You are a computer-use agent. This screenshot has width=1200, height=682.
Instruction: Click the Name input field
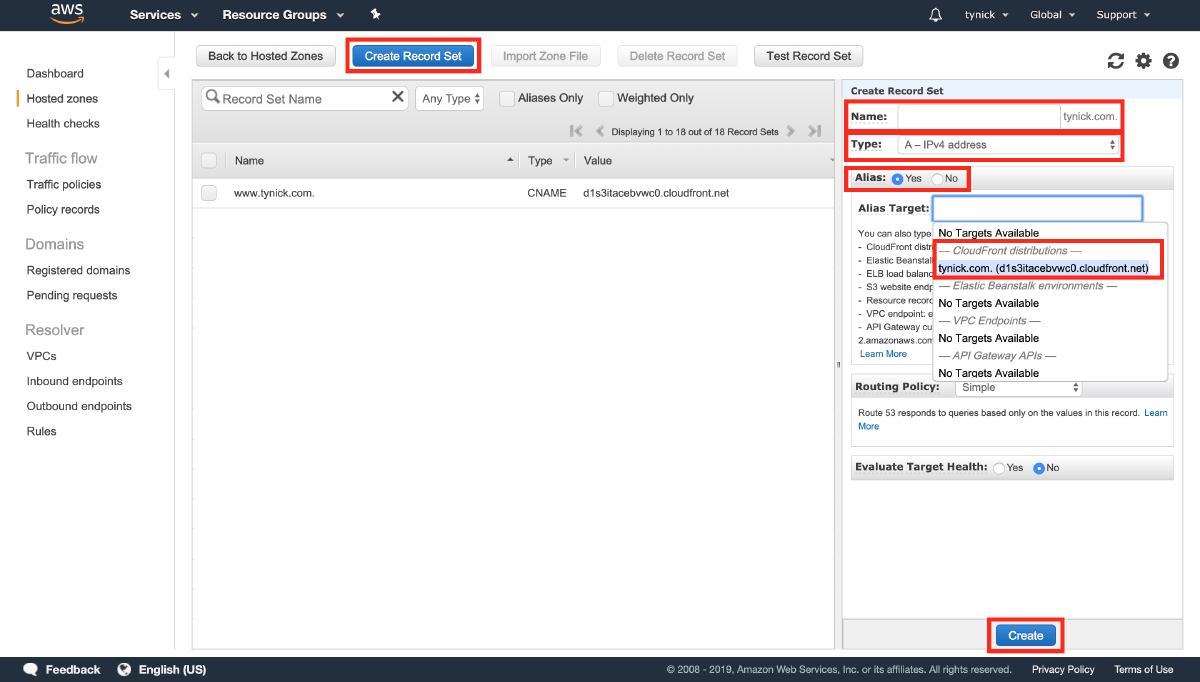(979, 117)
